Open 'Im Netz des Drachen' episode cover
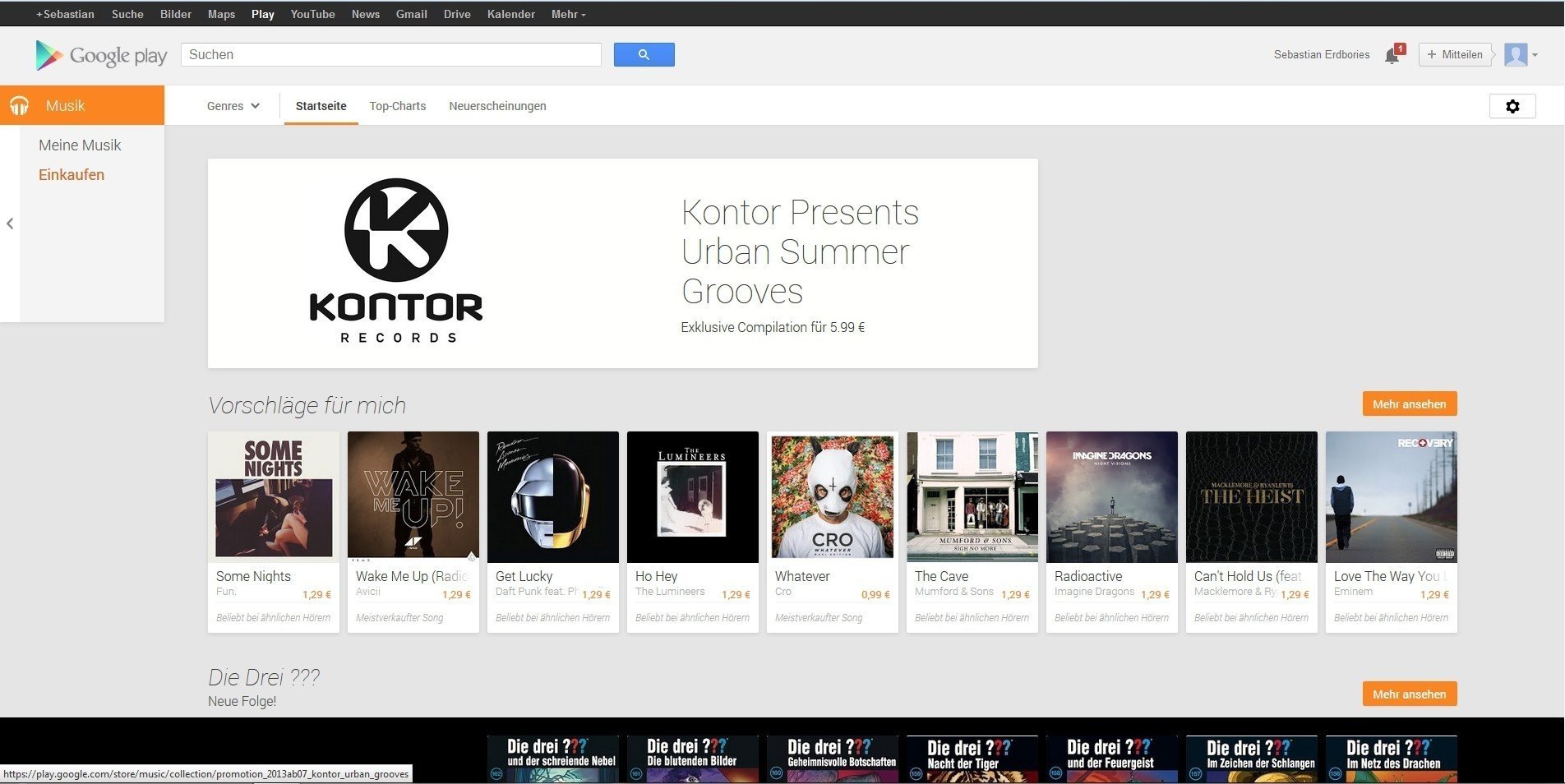Viewport: 1565px width, 784px height. pyautogui.click(x=1392, y=759)
